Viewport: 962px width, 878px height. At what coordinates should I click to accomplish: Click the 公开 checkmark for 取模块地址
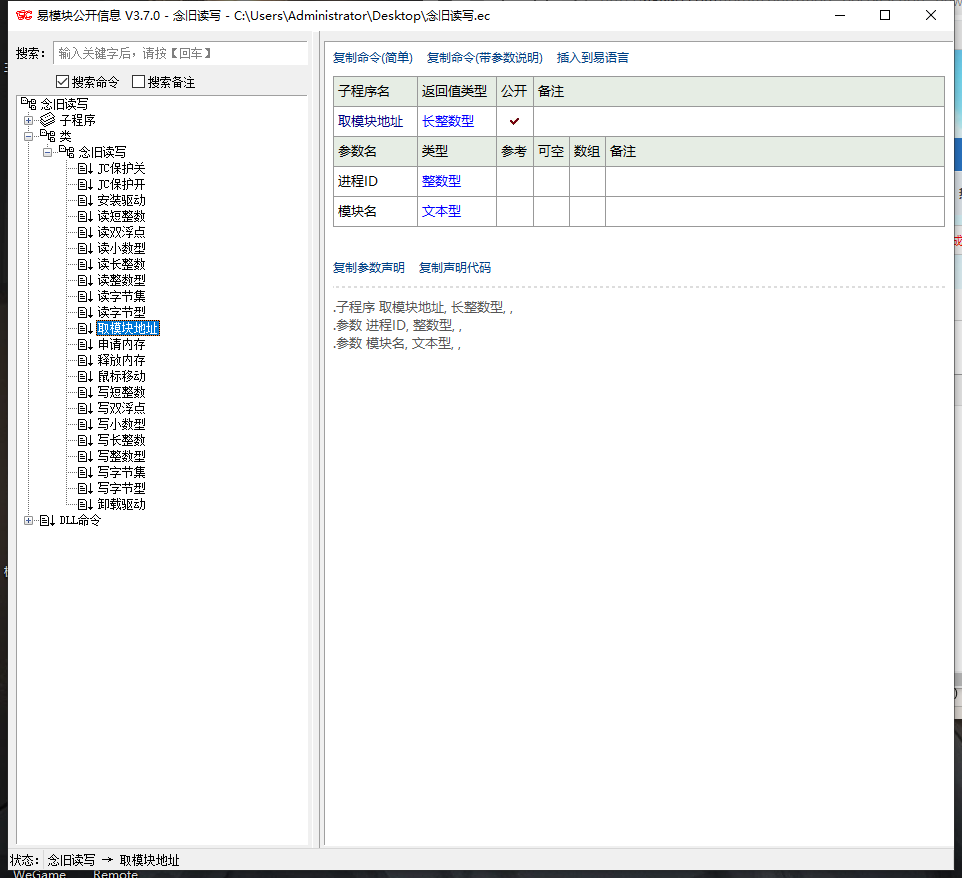515,121
